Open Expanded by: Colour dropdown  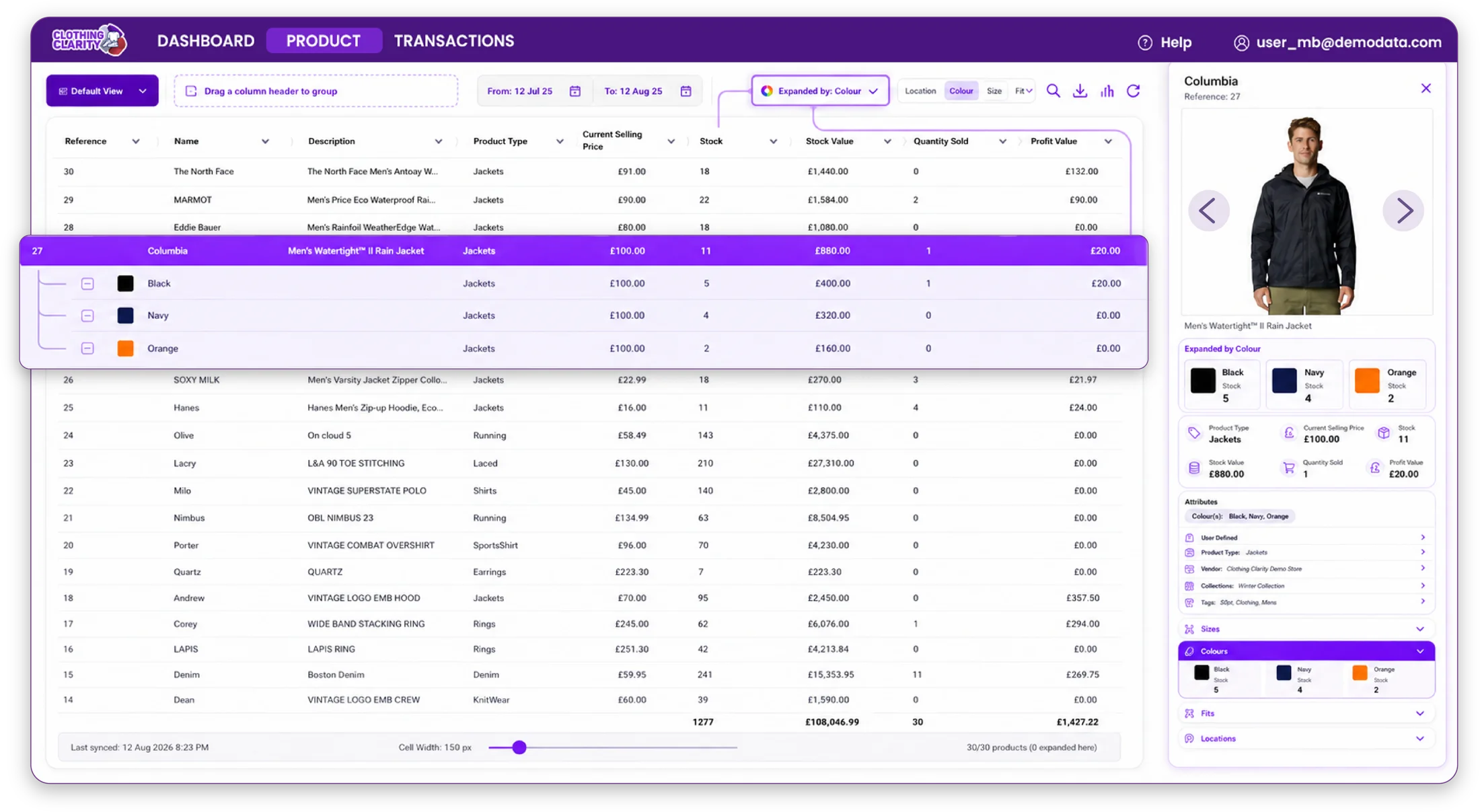pyautogui.click(x=820, y=91)
